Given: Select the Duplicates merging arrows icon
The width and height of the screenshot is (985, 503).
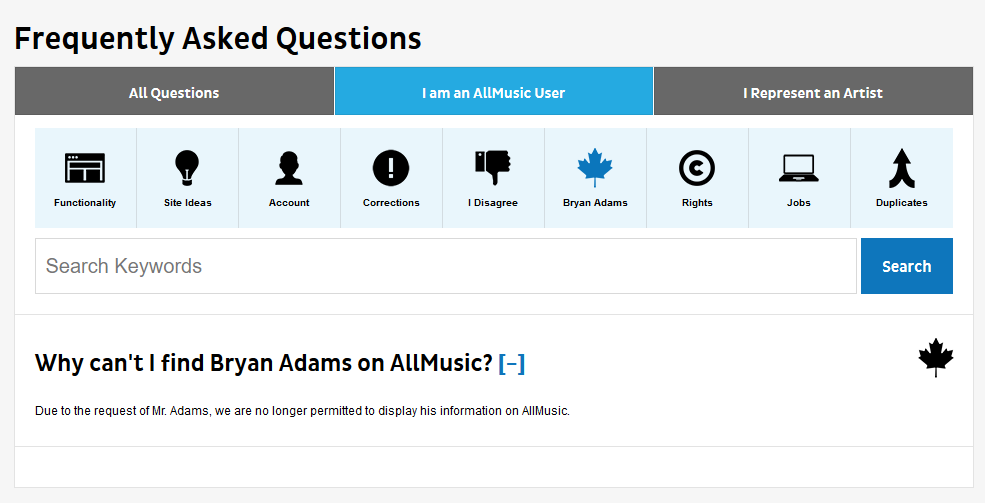Looking at the screenshot, I should (901, 168).
